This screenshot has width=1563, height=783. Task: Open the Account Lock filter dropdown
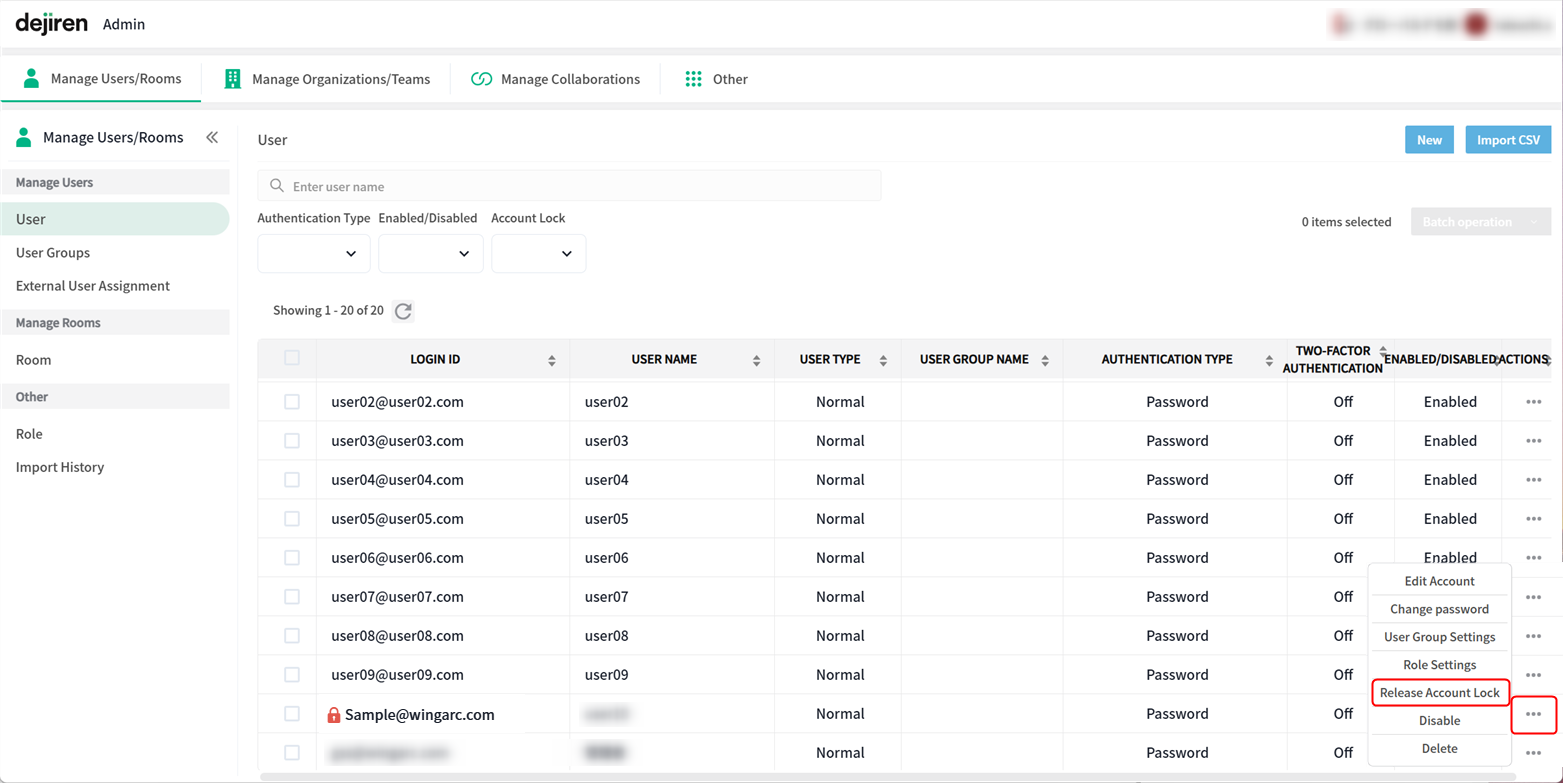coord(538,254)
